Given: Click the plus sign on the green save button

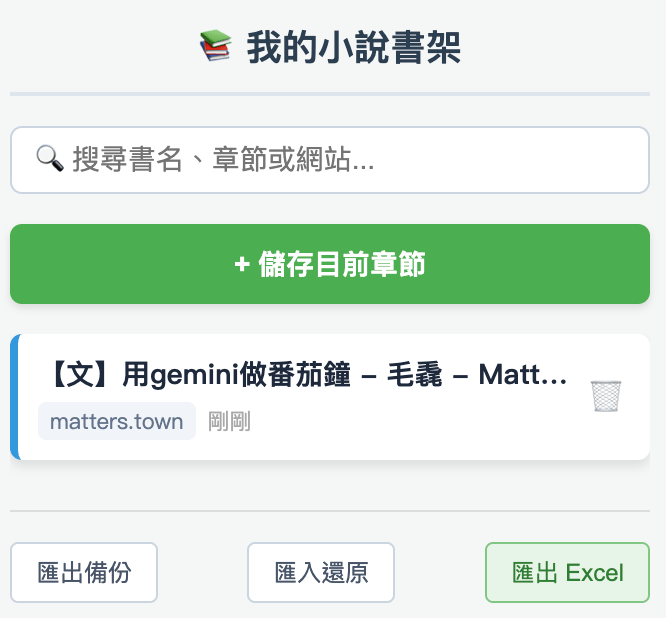Looking at the screenshot, I should tap(241, 264).
